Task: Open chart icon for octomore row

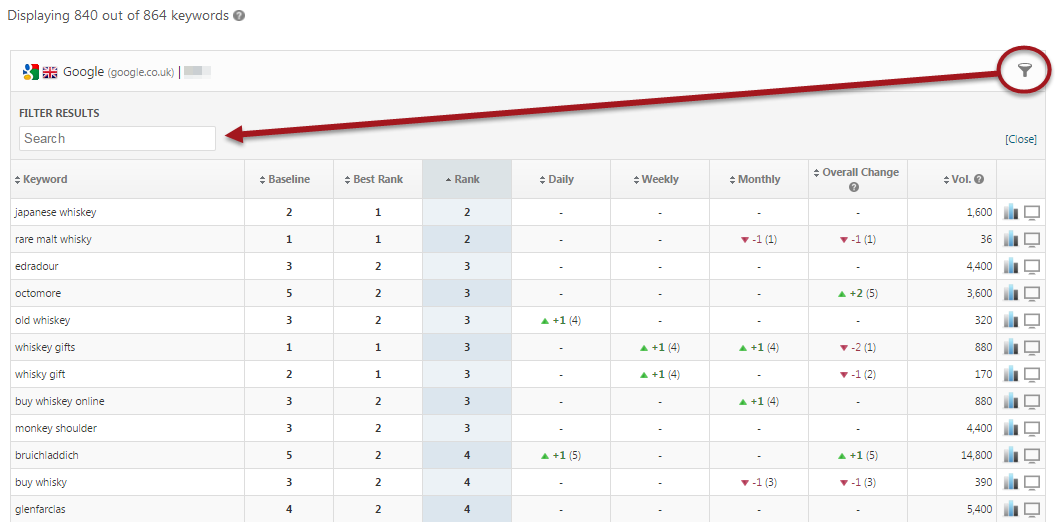Action: coord(1010,293)
